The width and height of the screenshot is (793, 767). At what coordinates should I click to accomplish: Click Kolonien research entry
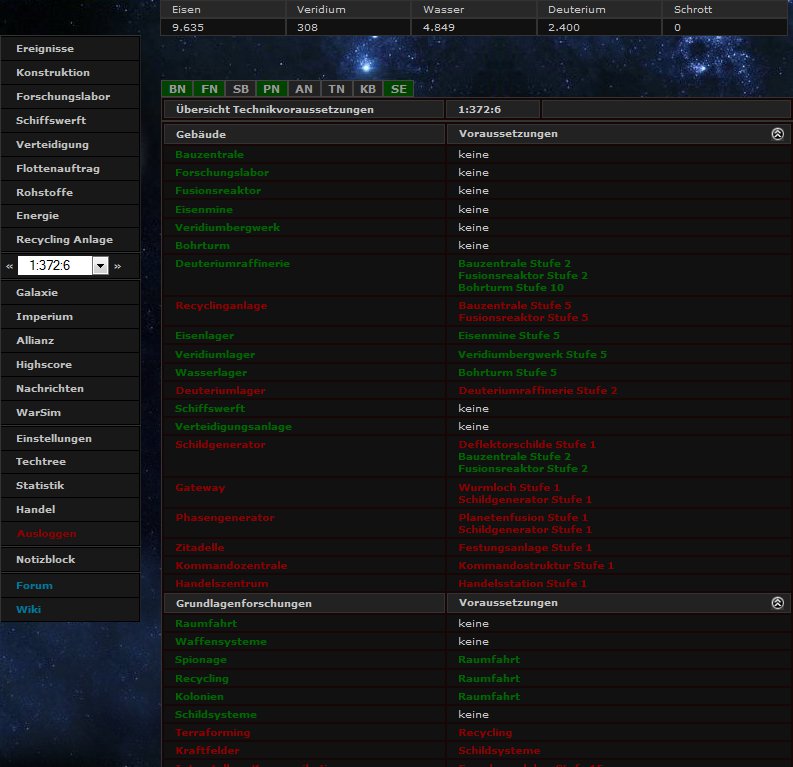point(199,697)
